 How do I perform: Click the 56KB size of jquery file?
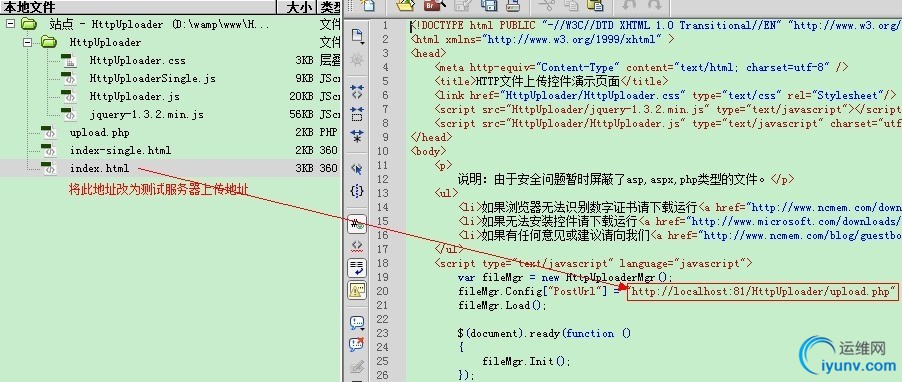[x=301, y=114]
